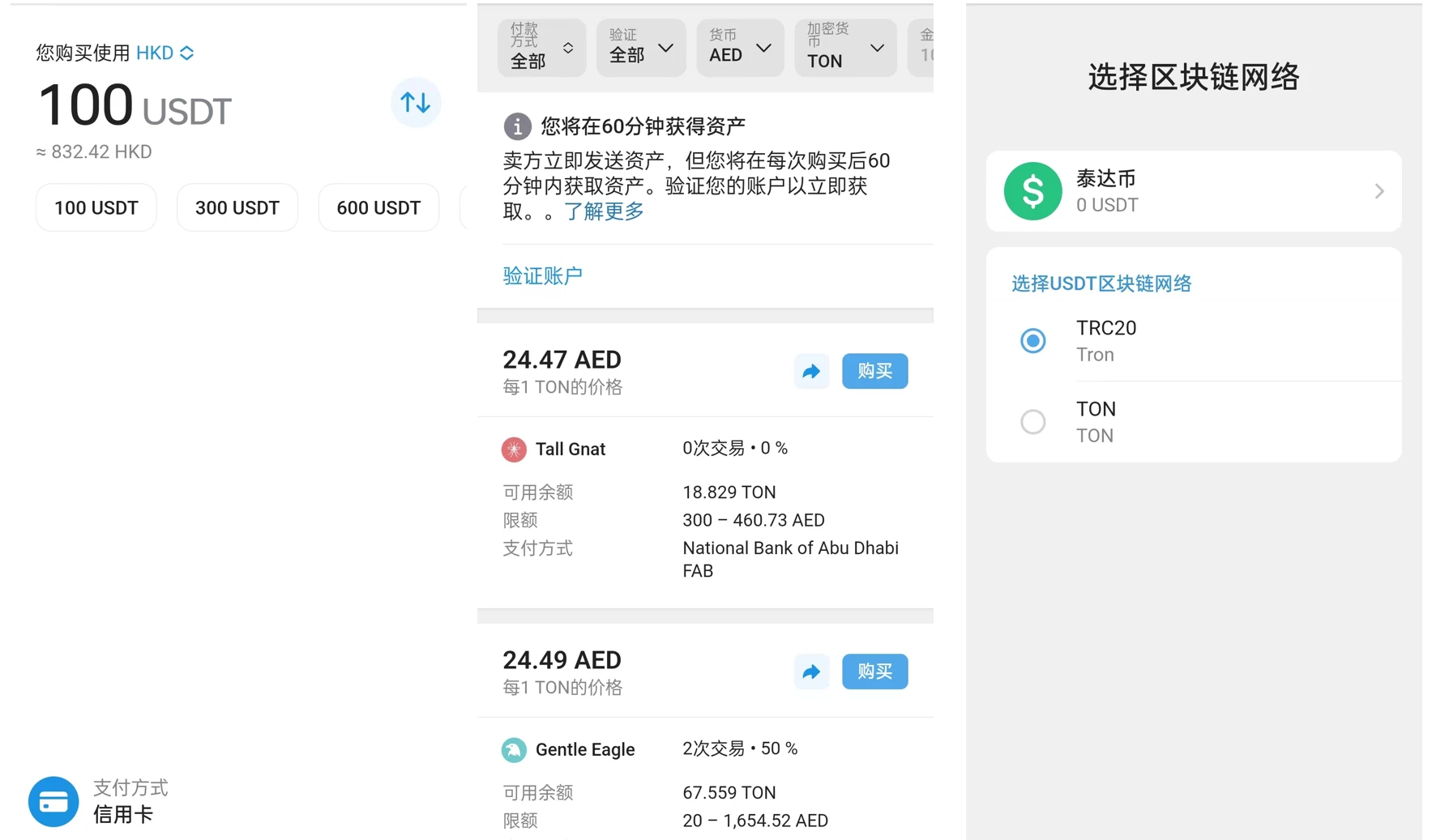Open the 付款方式 payment method filter
This screenshot has width=1432, height=840.
(541, 48)
